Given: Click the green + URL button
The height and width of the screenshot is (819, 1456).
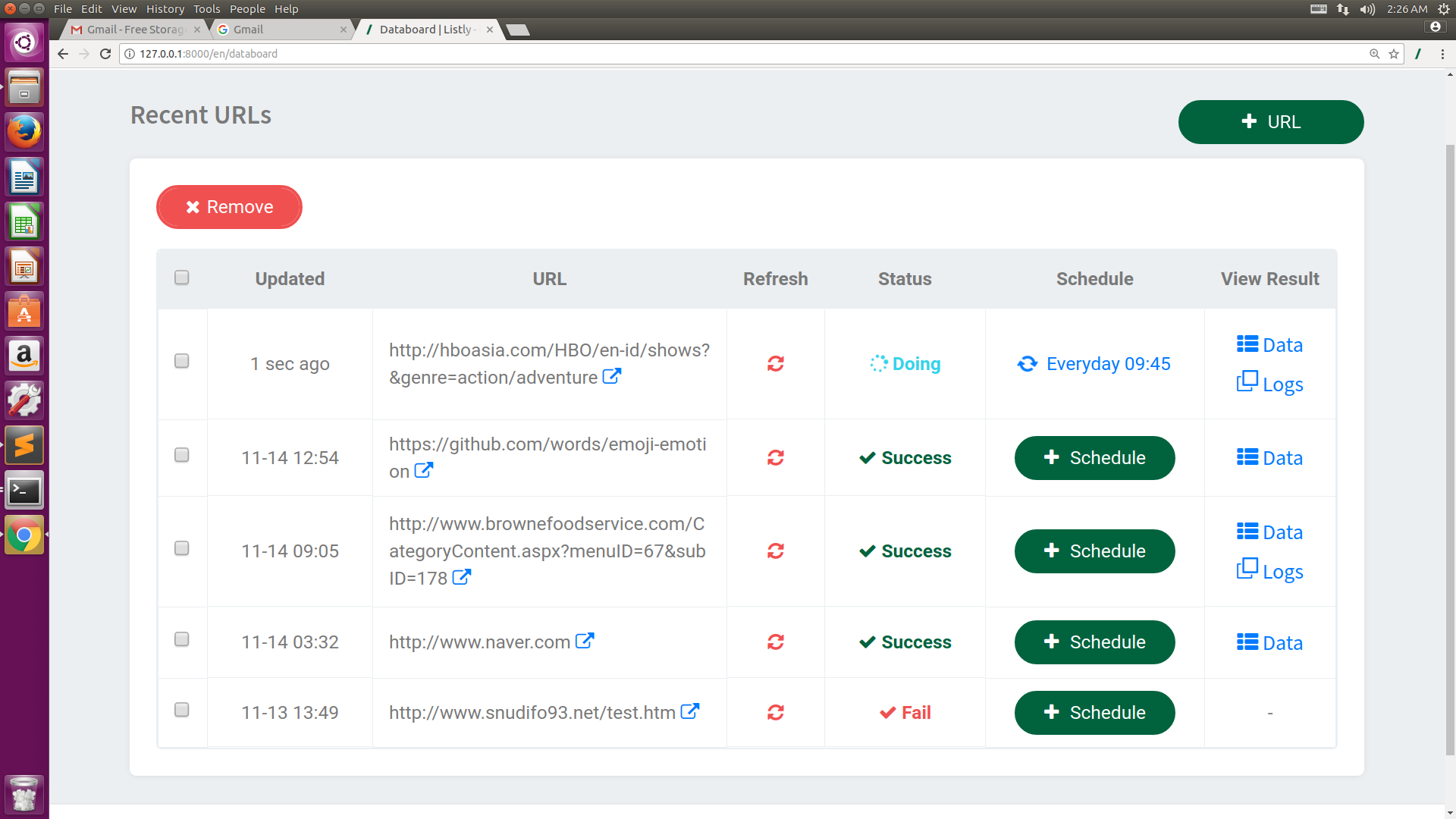Looking at the screenshot, I should click(1270, 122).
